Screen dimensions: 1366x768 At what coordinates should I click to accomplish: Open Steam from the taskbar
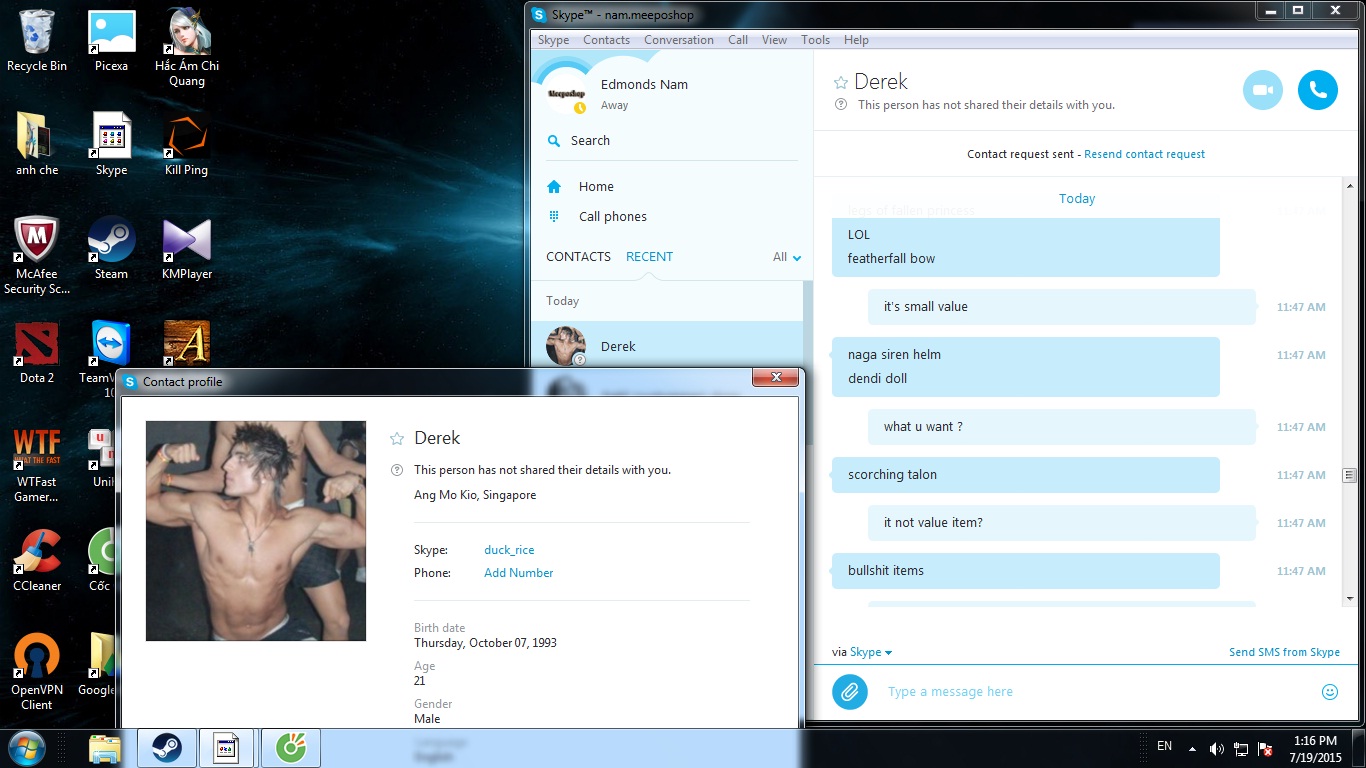coord(166,748)
